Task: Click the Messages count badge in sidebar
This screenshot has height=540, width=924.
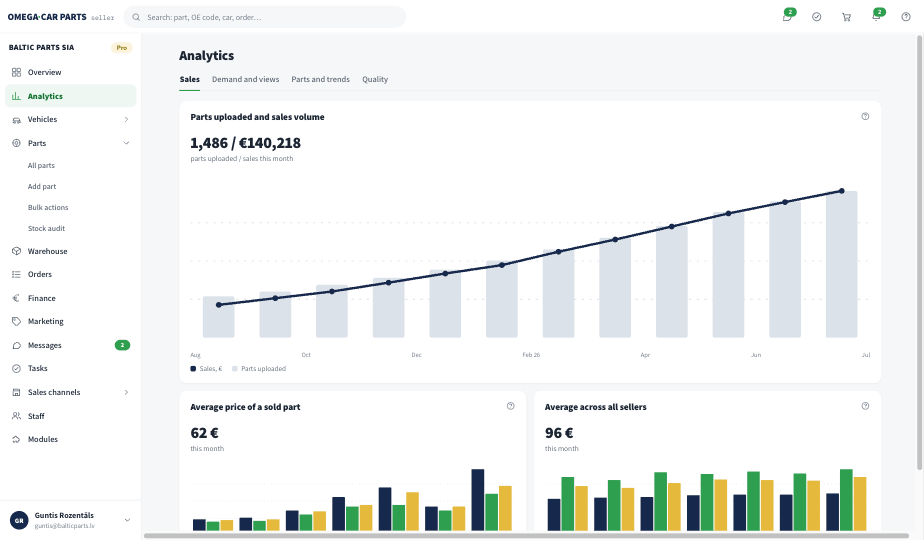Action: (x=122, y=345)
